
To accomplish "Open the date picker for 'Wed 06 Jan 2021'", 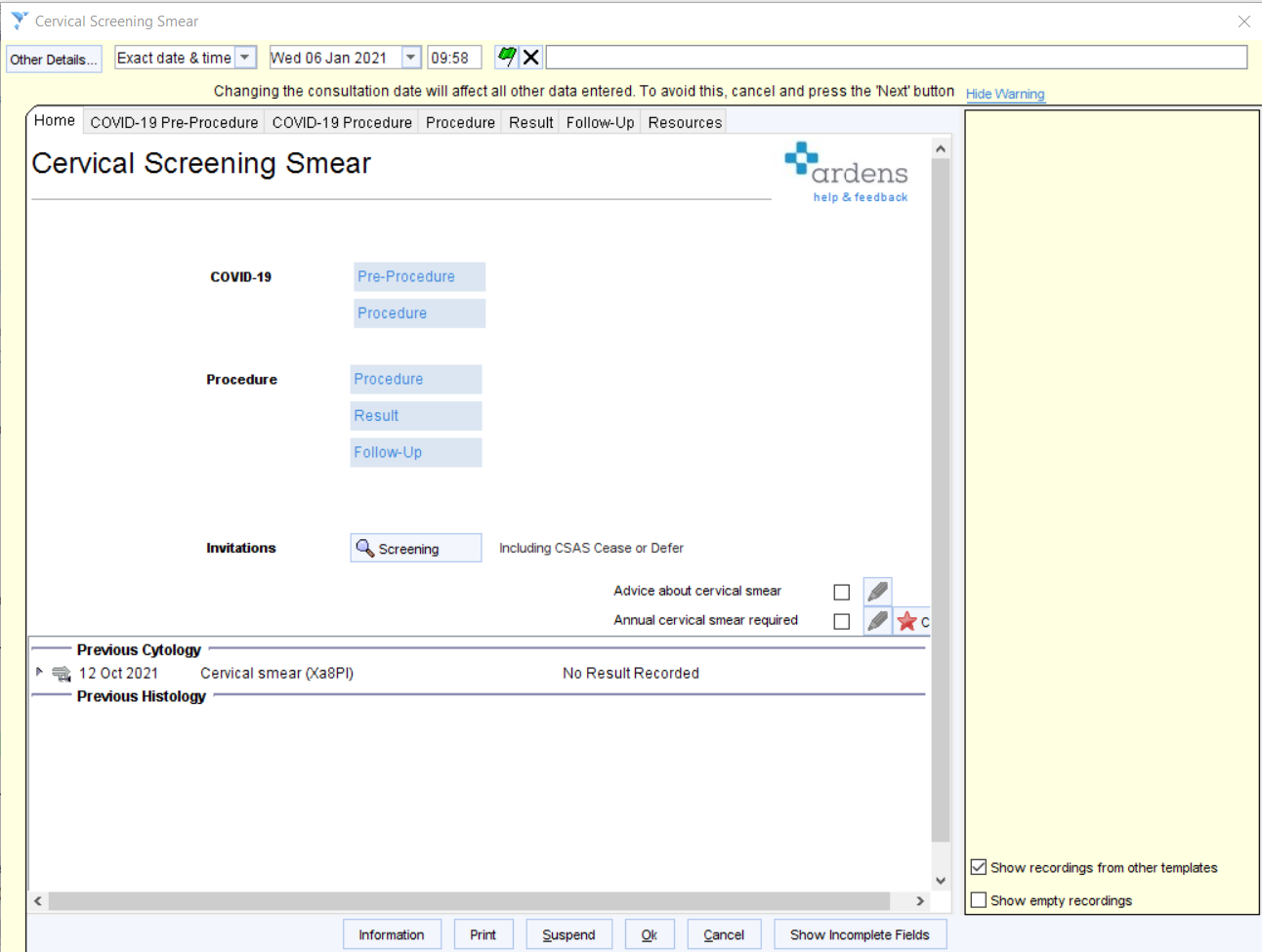I will [410, 57].
